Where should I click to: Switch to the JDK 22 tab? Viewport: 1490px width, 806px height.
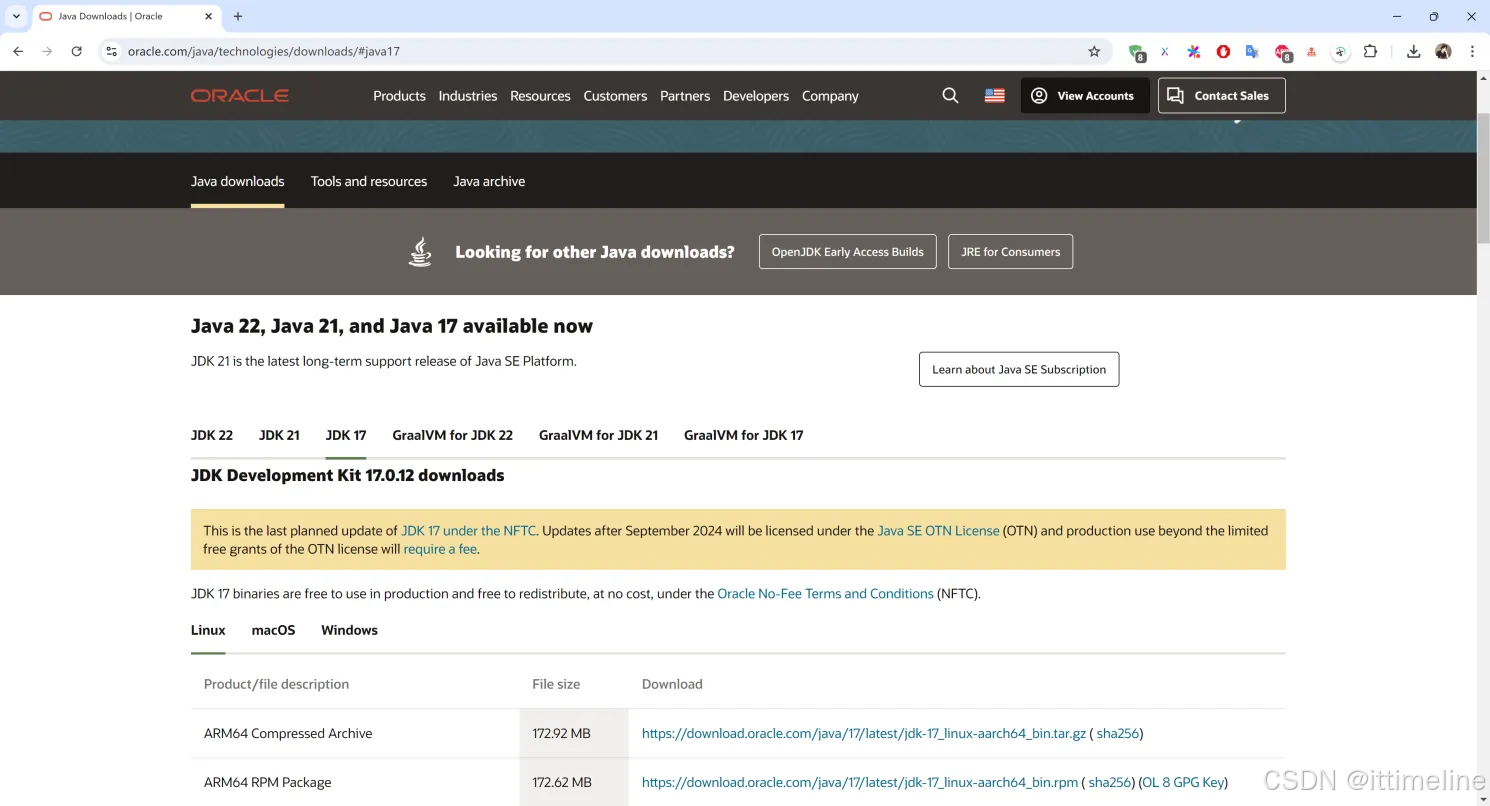(x=212, y=435)
